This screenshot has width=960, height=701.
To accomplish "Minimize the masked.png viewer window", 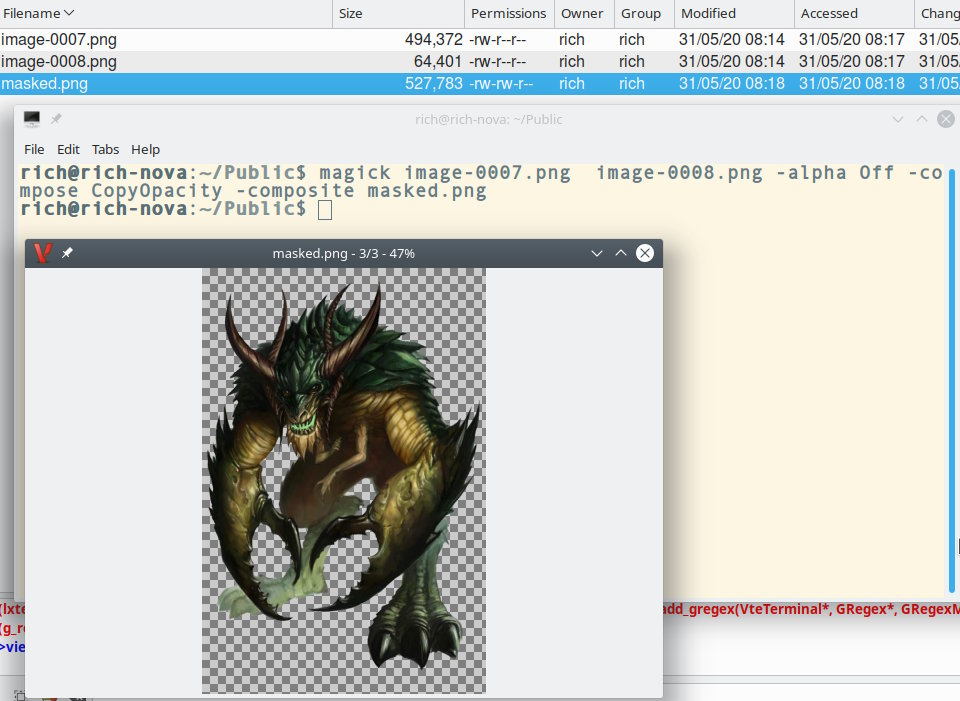I will (597, 253).
